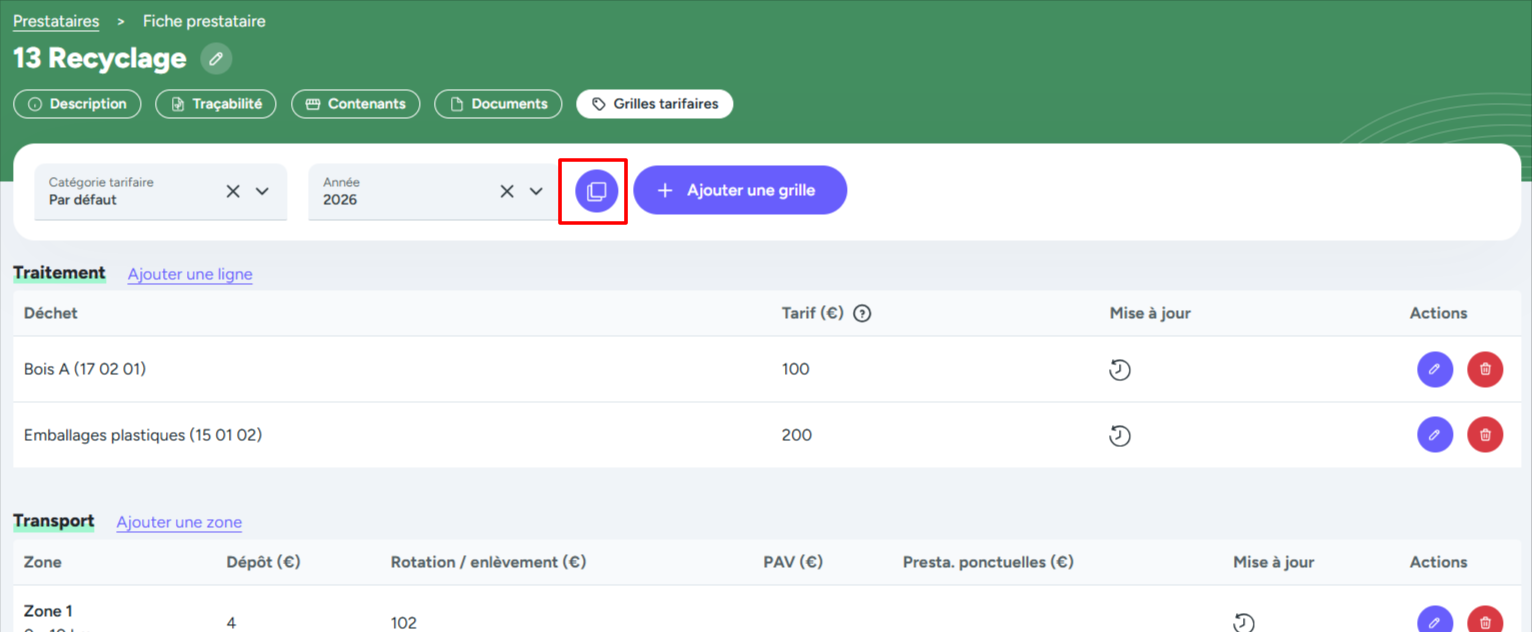Open the Traçabilité tab
The height and width of the screenshot is (632, 1532).
coord(216,104)
